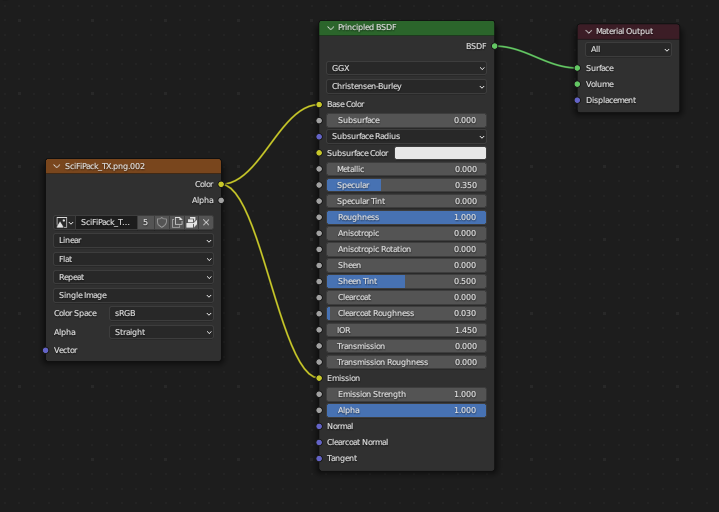This screenshot has height=512, width=719.
Task: Open the Color Space sRGB dropdown
Action: tap(160, 313)
